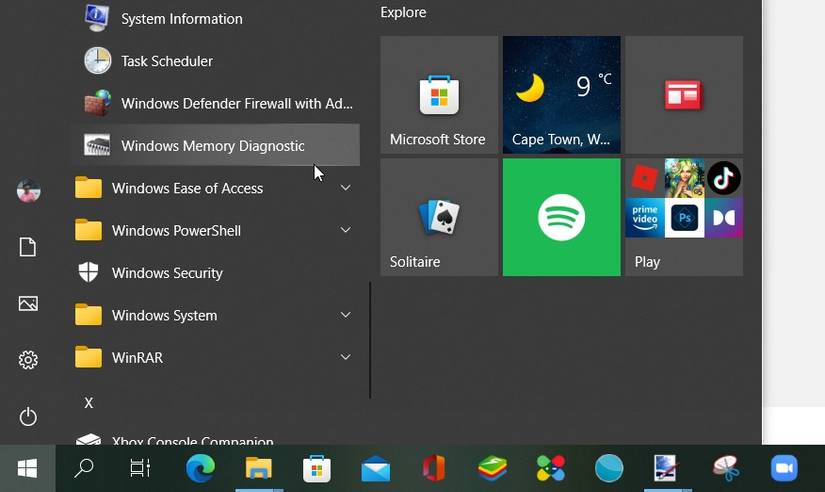825x492 pixels.
Task: Click the TikTok icon in Play tile
Action: tap(723, 178)
